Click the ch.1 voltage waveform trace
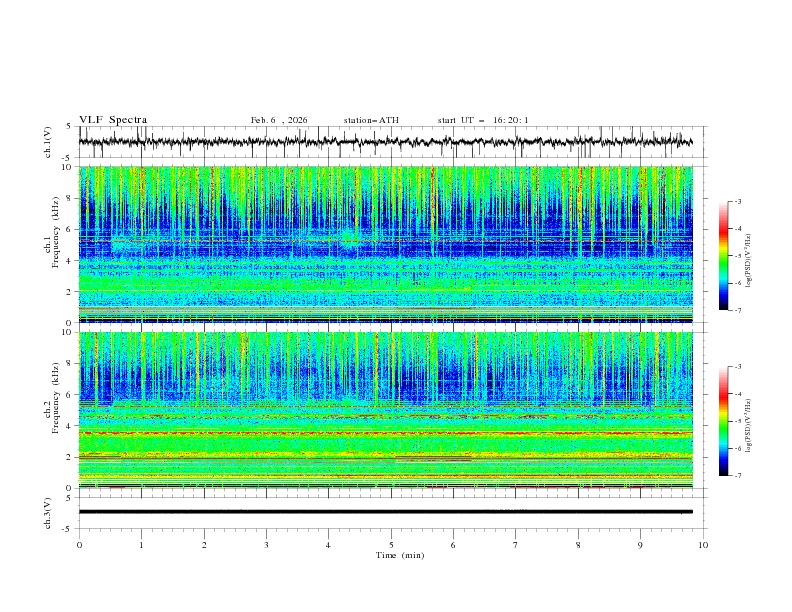 pyautogui.click(x=385, y=142)
